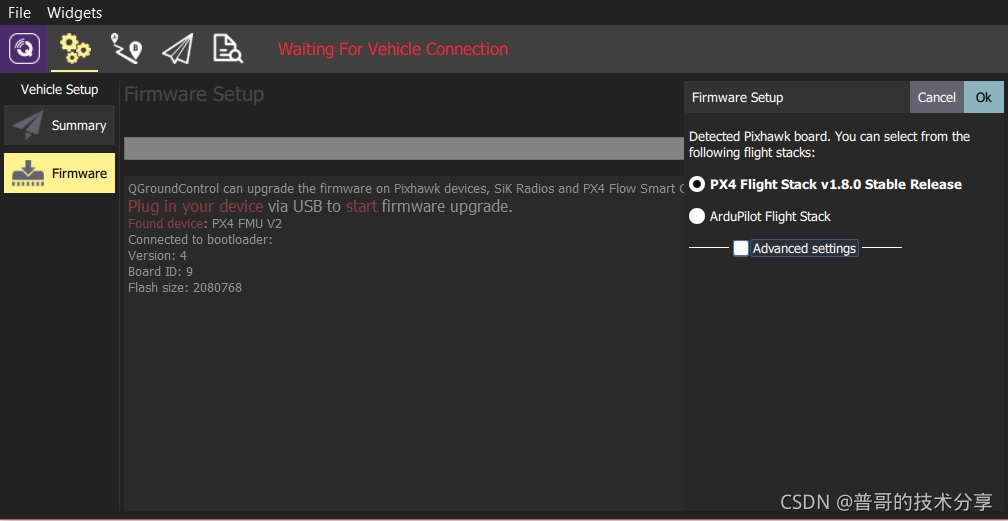Viewport: 1008px width, 521px height.
Task: Click the Version: 4 line
Action: (x=158, y=255)
